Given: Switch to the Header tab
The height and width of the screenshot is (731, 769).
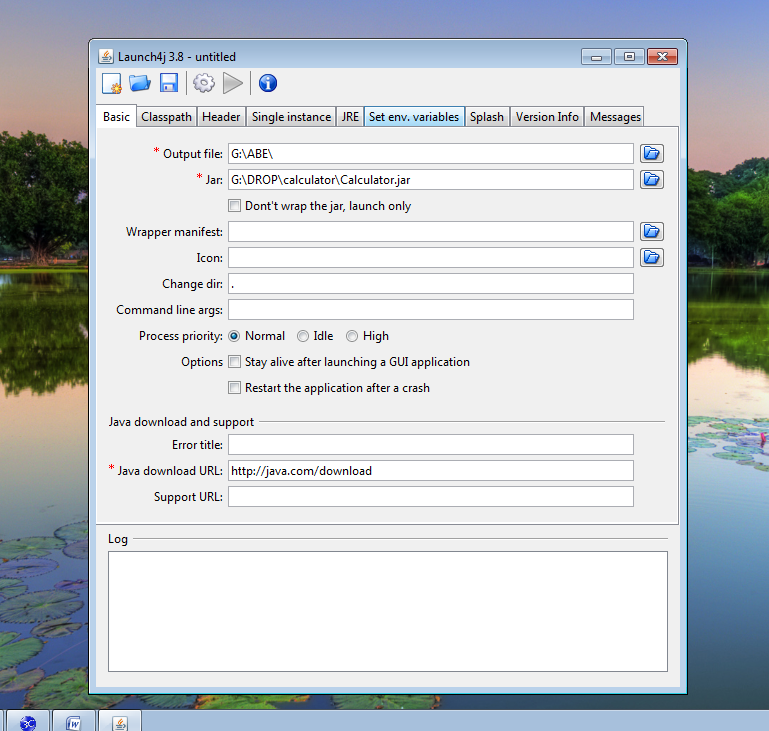Looking at the screenshot, I should coord(221,117).
